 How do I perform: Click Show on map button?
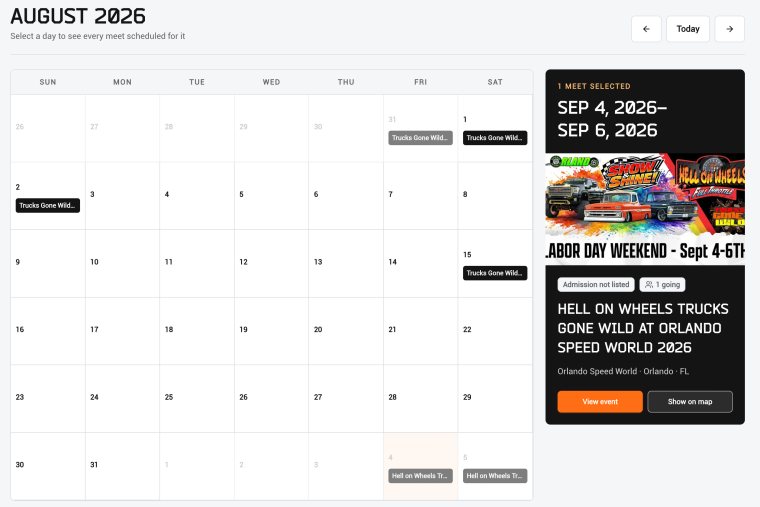(690, 402)
